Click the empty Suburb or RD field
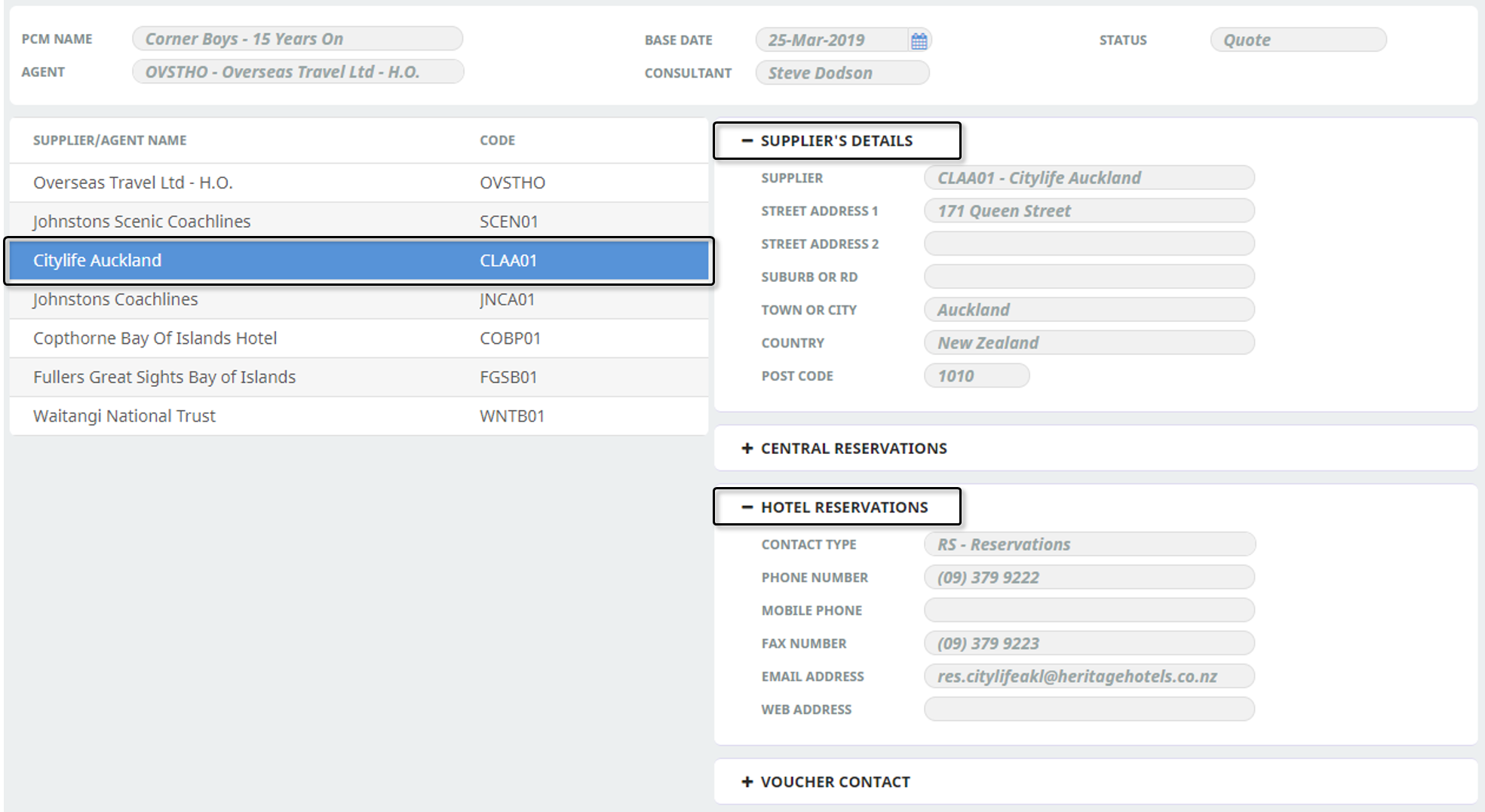The width and height of the screenshot is (1485, 812). 1089,277
